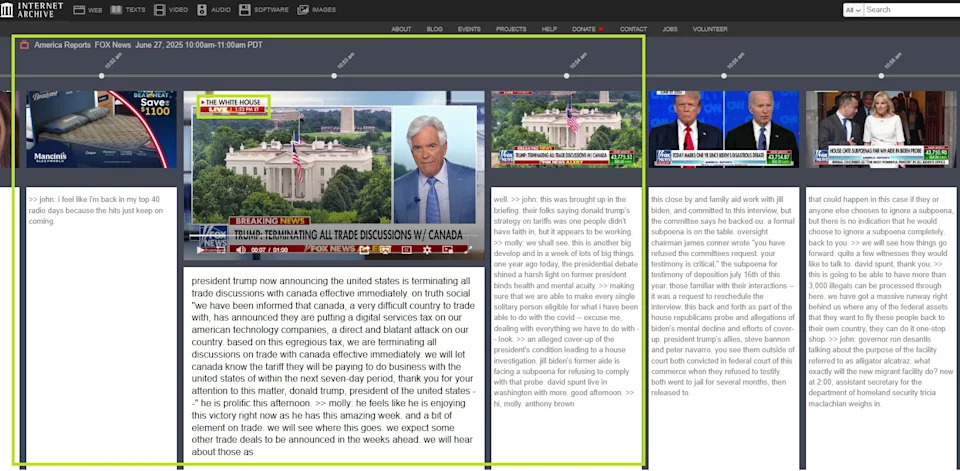This screenshot has width=960, height=471.
Task: Jump to the 10:54 am timeline marker
Action: pos(566,76)
